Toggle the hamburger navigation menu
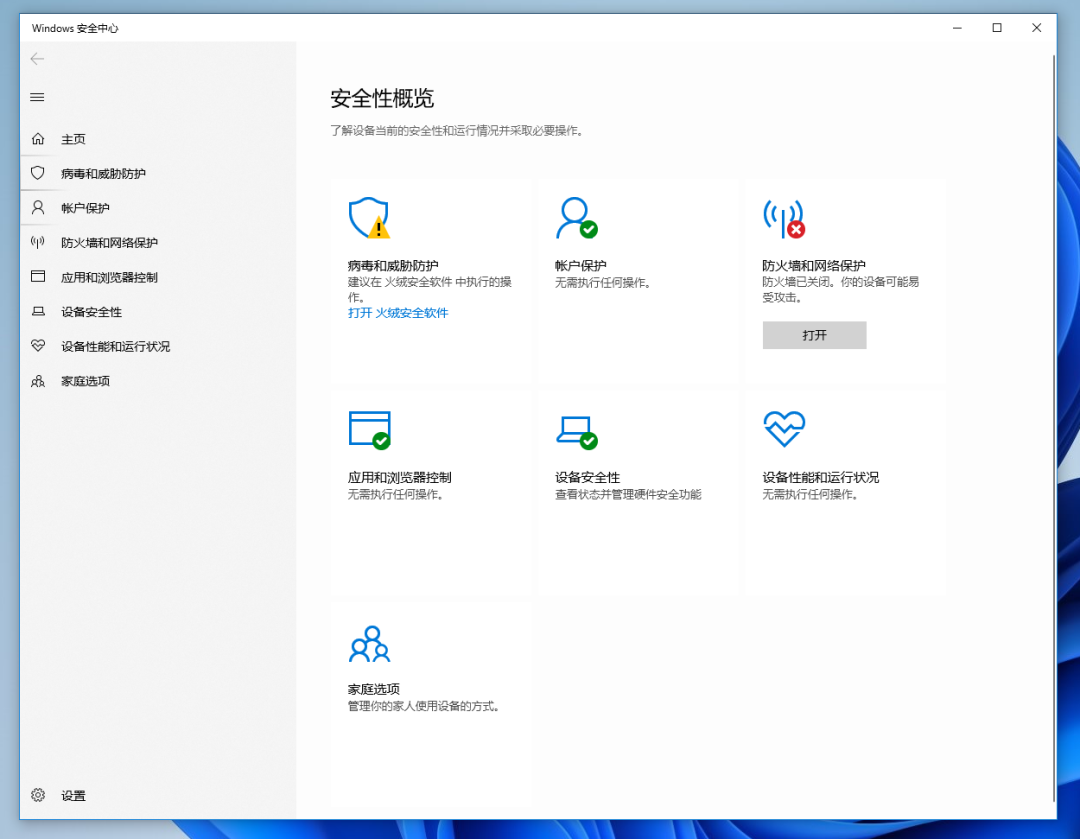 pyautogui.click(x=37, y=97)
